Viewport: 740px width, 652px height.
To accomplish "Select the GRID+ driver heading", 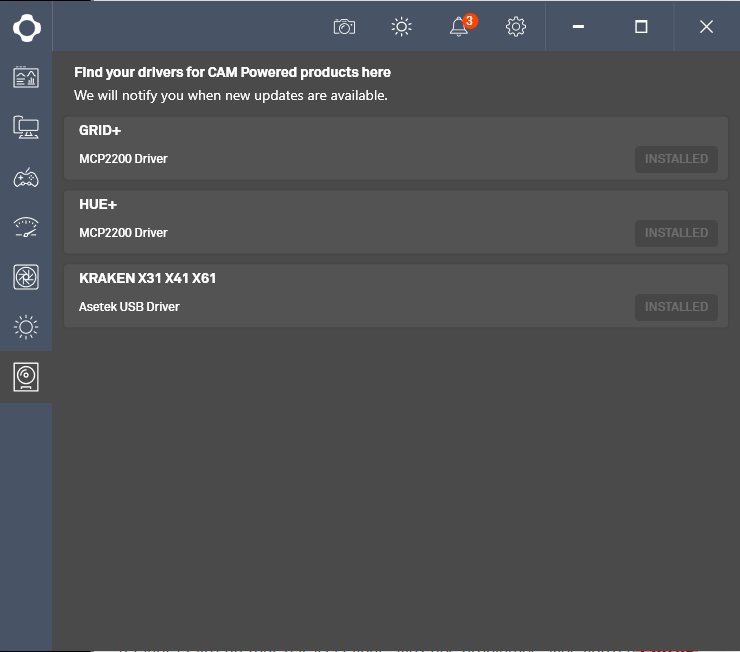I will (x=100, y=130).
